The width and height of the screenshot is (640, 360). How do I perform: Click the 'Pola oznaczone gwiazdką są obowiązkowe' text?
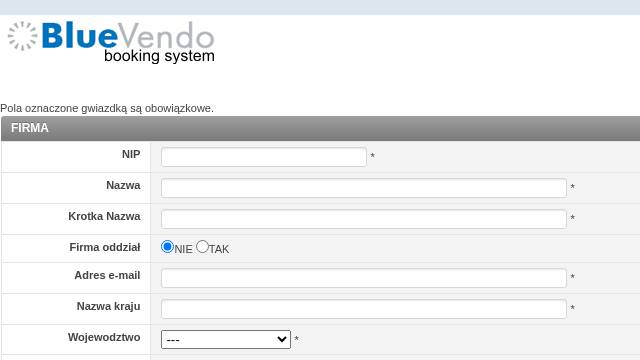(x=107, y=108)
